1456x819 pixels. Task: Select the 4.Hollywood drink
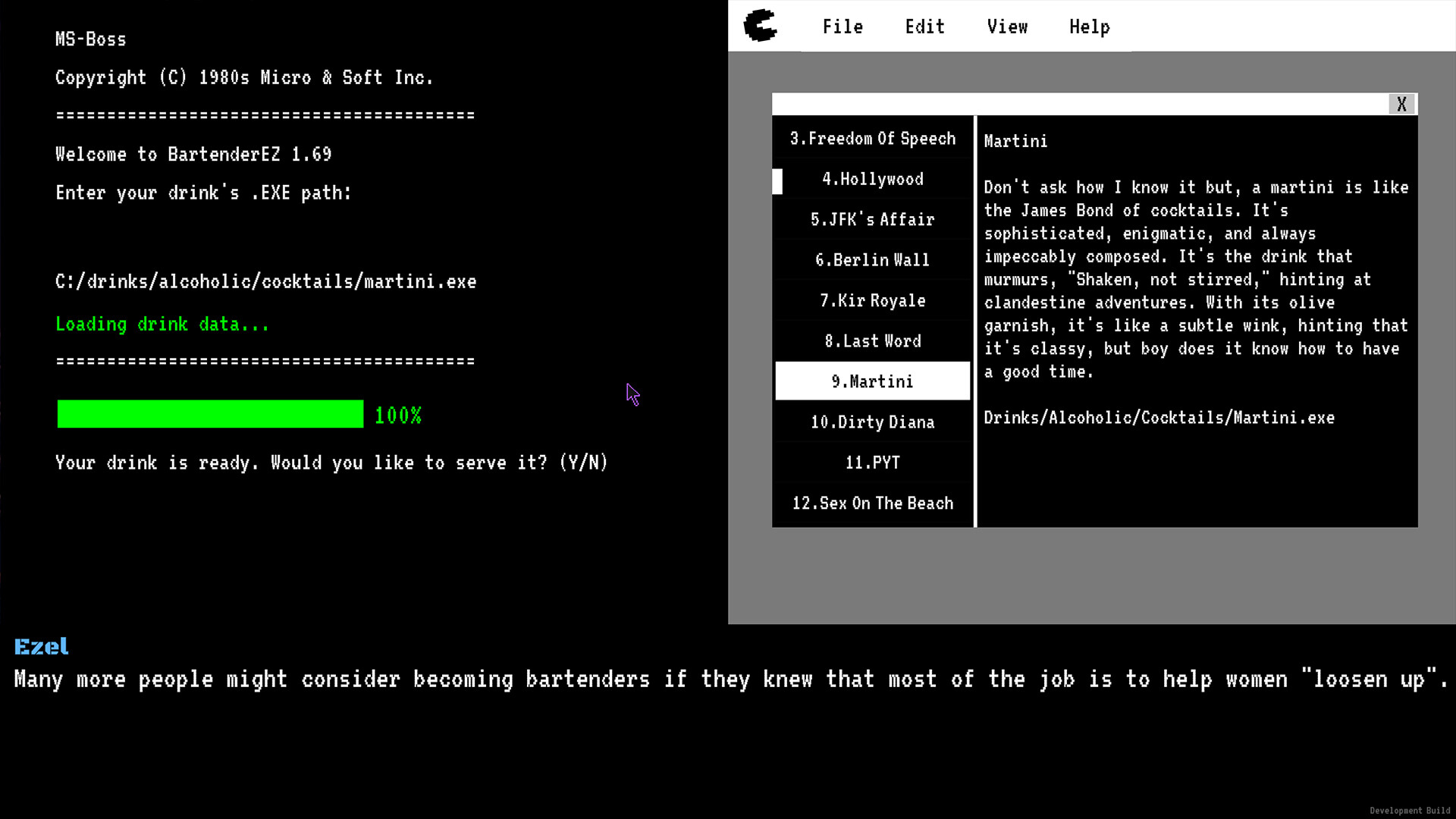[872, 179]
